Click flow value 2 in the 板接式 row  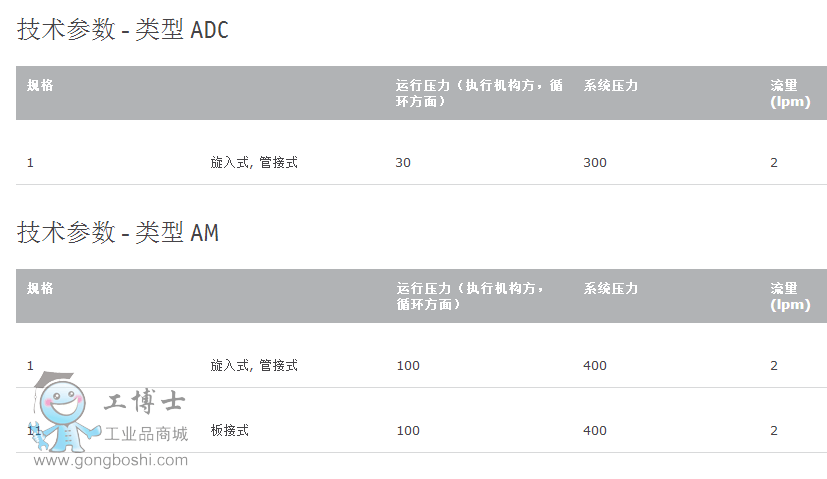tap(774, 430)
